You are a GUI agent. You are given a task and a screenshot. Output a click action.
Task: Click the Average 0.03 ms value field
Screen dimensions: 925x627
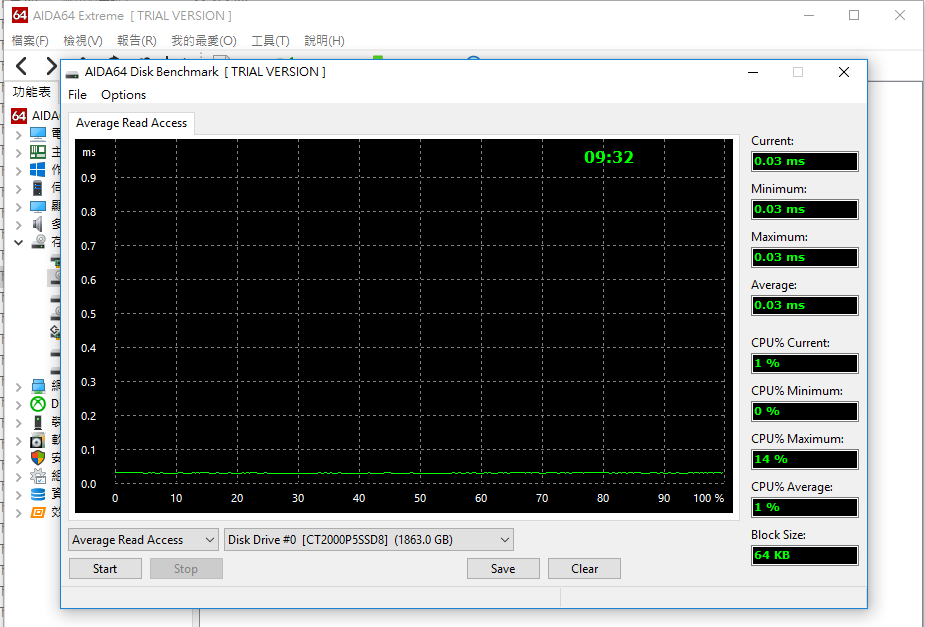(x=805, y=305)
